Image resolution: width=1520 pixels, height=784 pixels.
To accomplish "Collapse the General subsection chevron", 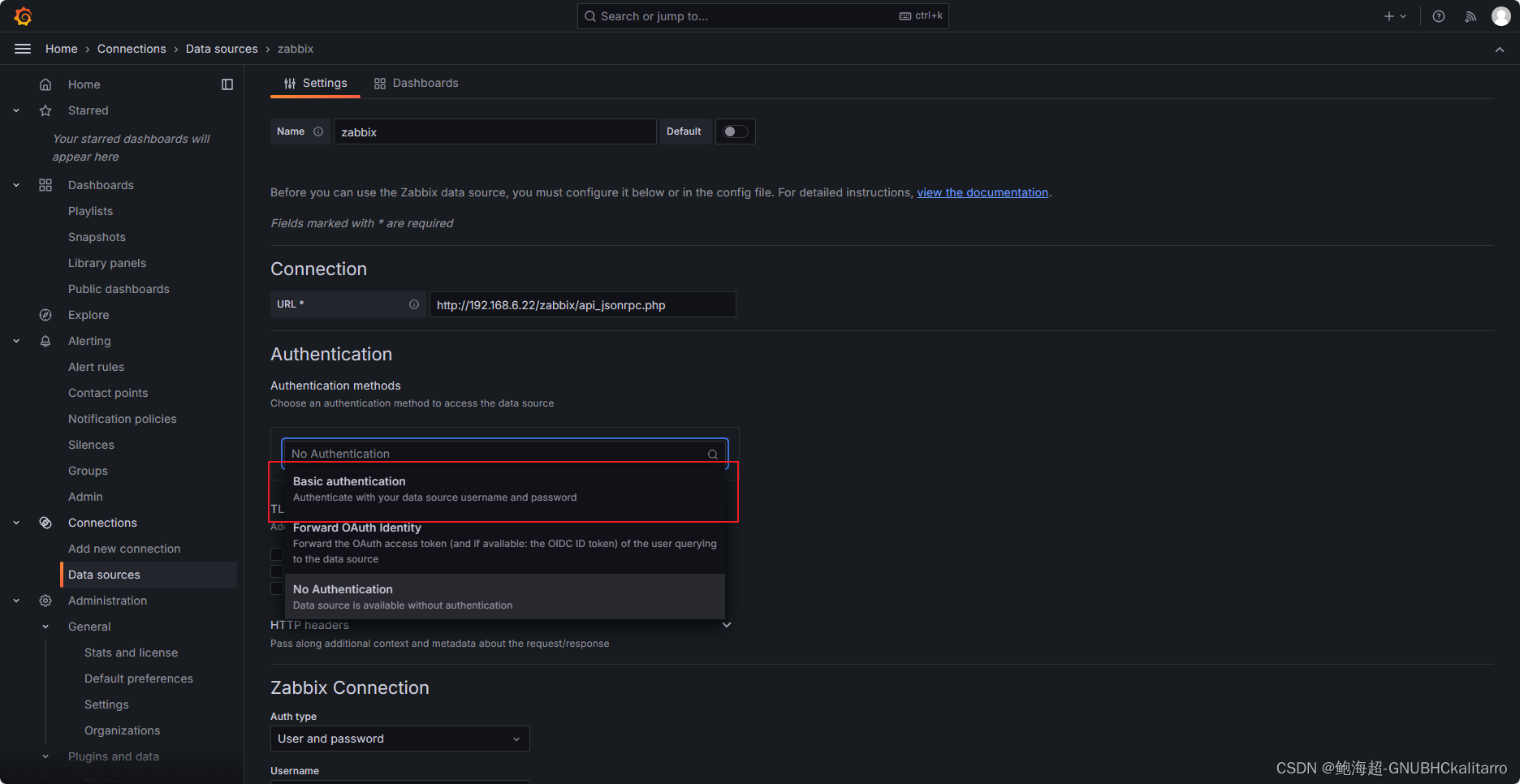I will click(45, 627).
